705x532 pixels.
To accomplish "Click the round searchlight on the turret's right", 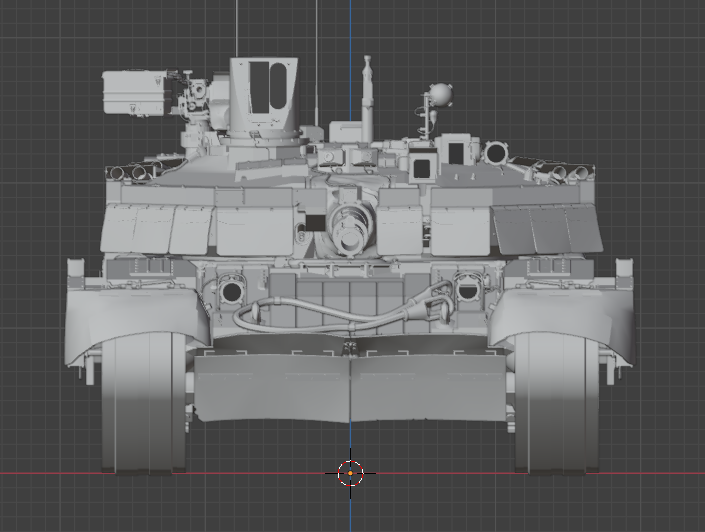I will point(495,153).
